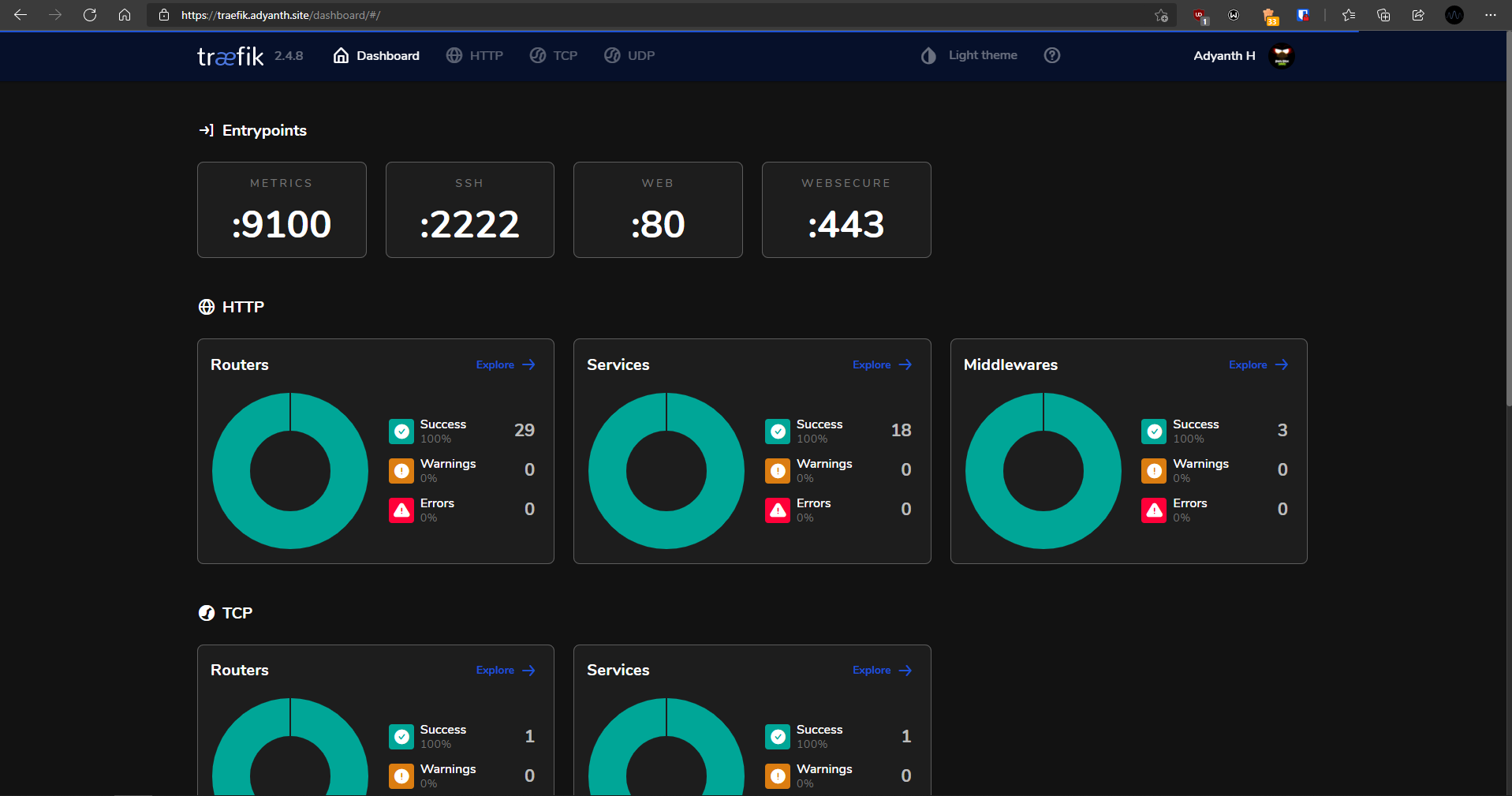Explore HTTP Middlewares

tap(1257, 364)
